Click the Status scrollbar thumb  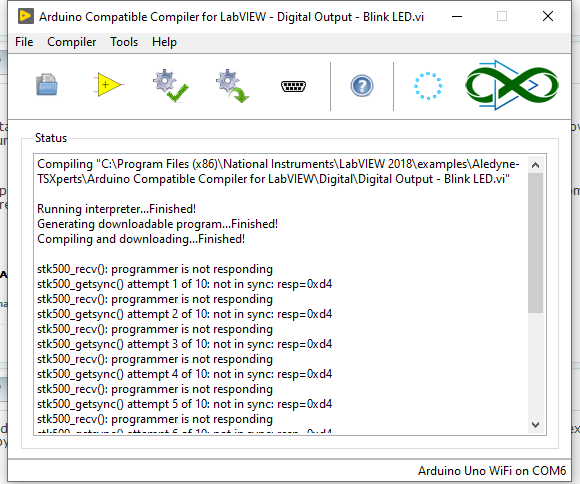click(535, 243)
